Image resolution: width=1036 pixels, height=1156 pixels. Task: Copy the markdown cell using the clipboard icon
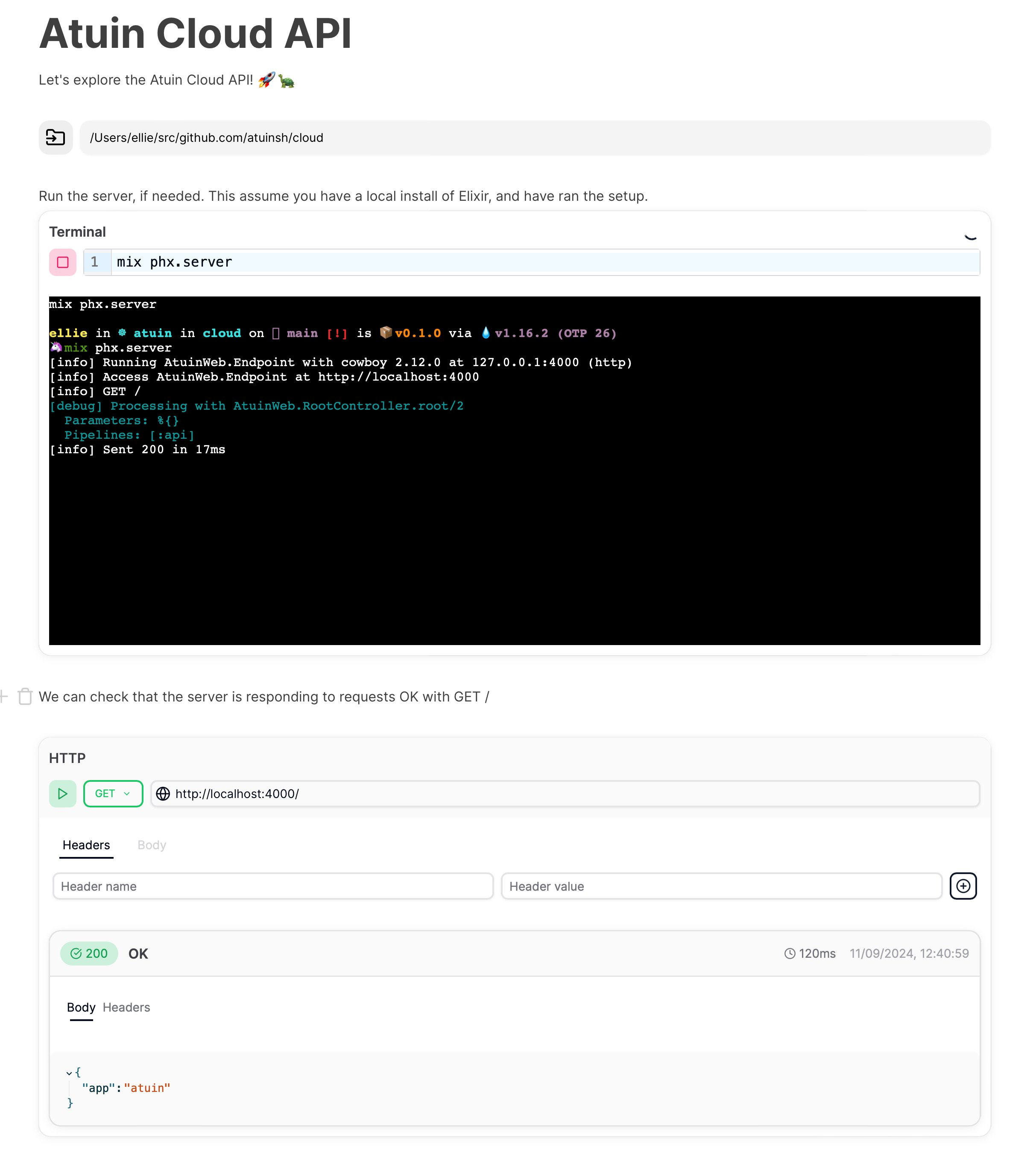pos(25,696)
